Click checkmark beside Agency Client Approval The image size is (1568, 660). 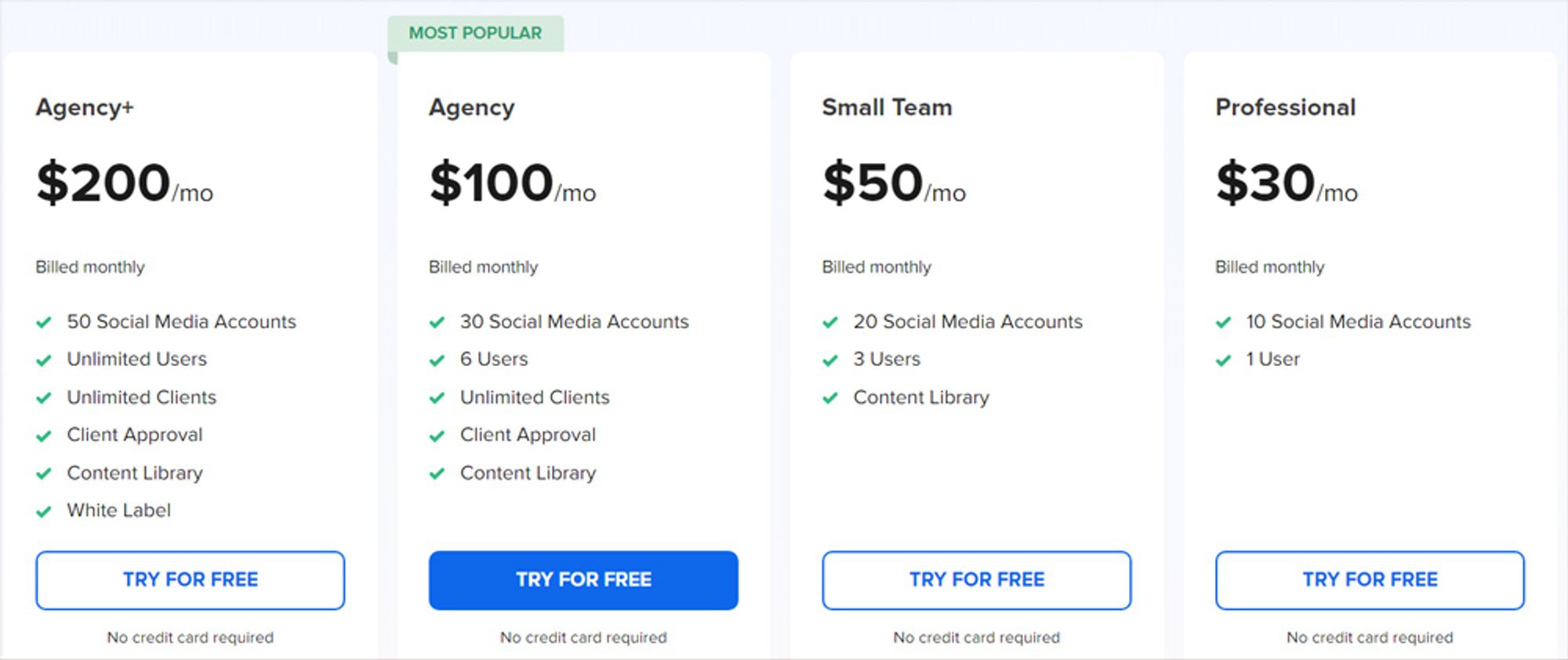pos(437,436)
